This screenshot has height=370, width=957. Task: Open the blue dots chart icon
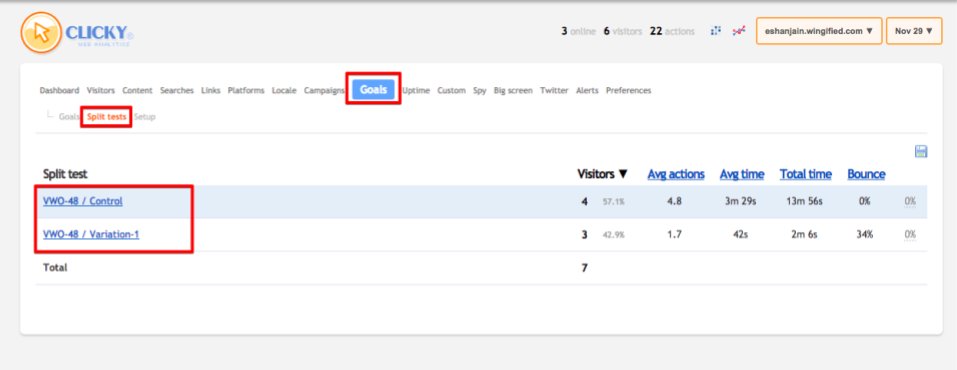pos(716,31)
